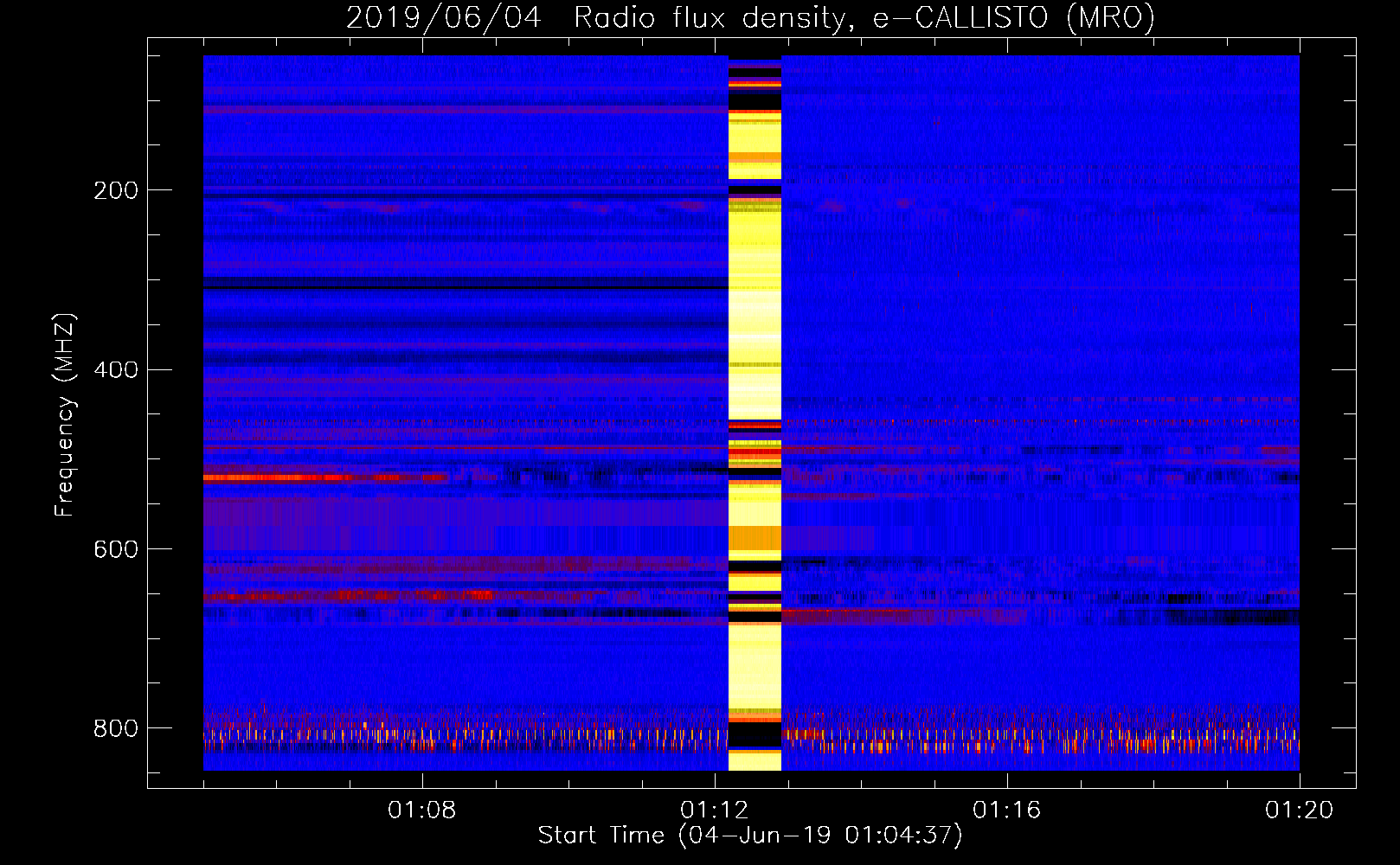1400x865 pixels.
Task: Click the 01:20 time tick label
Action: [x=1300, y=811]
